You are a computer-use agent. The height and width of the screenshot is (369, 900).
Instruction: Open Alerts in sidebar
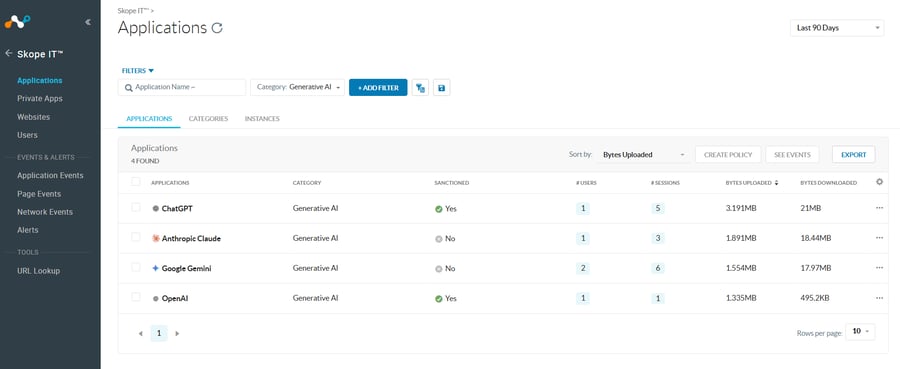point(28,230)
